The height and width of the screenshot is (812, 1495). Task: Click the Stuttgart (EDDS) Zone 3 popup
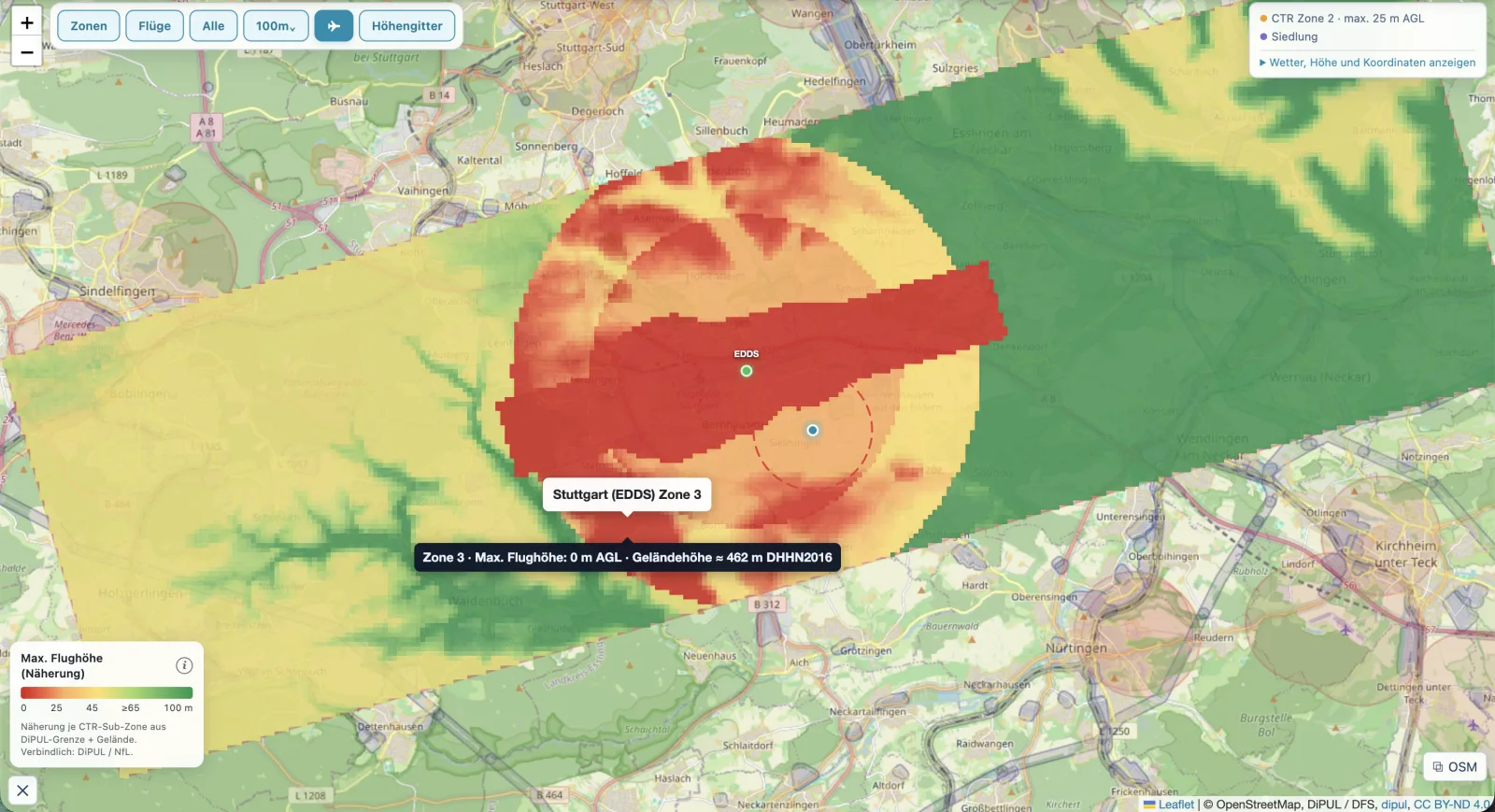tap(627, 494)
